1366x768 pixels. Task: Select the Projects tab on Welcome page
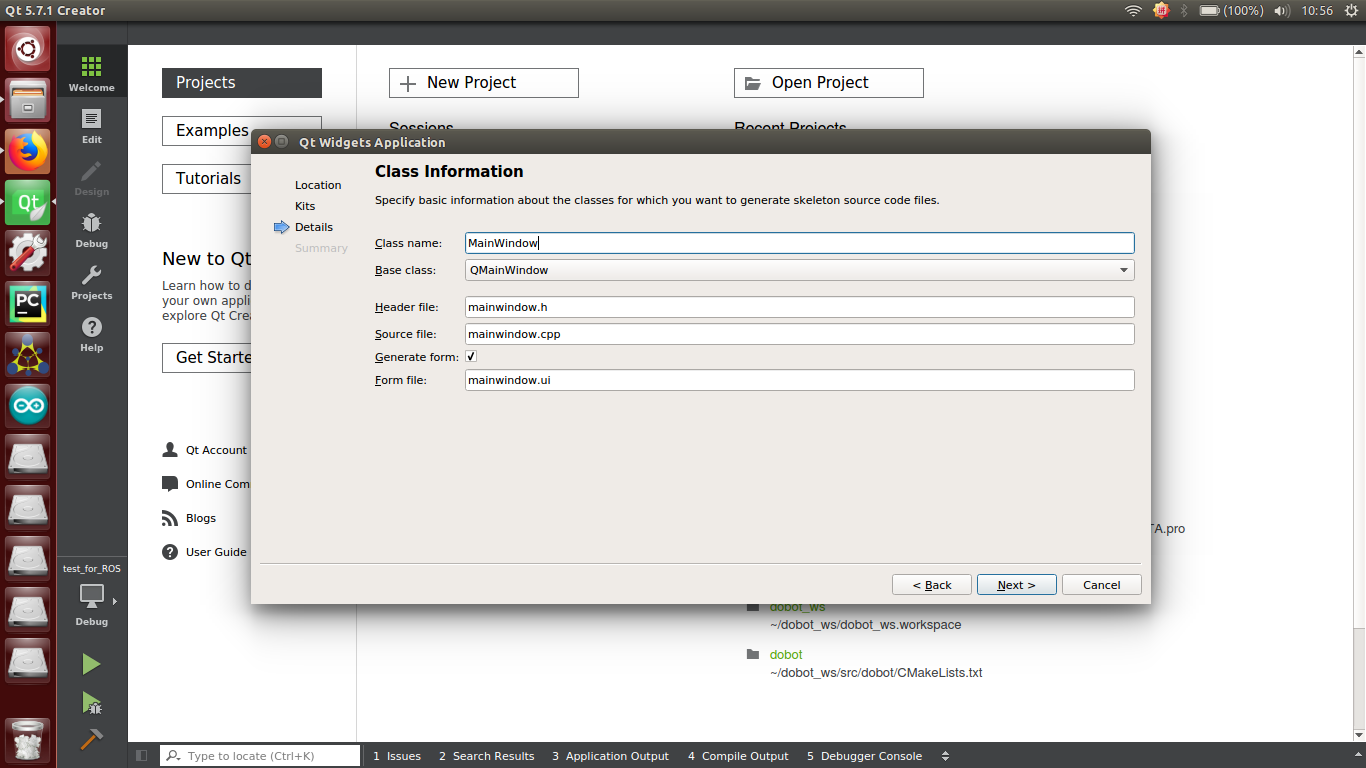coord(242,83)
